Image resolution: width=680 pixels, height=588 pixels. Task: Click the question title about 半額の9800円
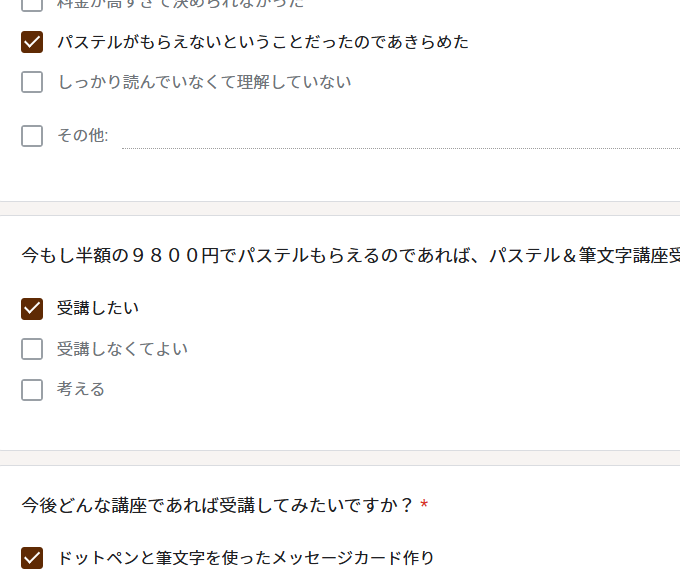click(x=351, y=255)
